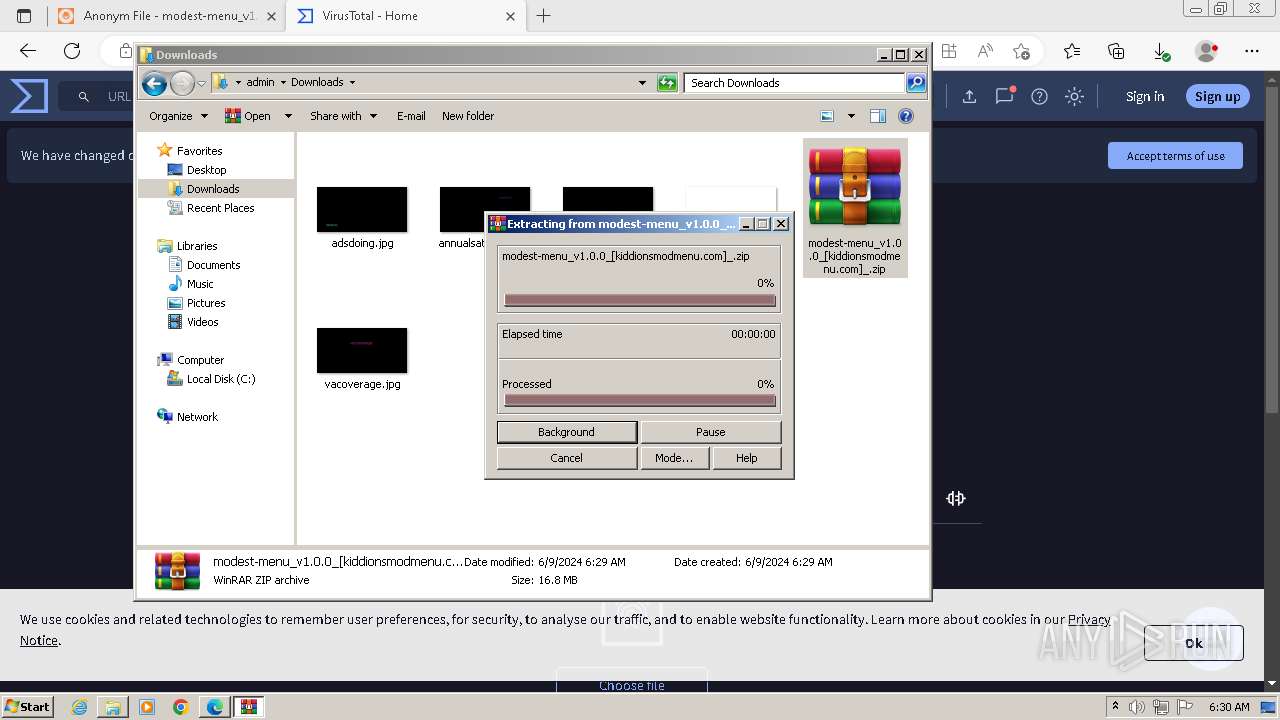Click VirusTotal help question icon

click(1039, 97)
